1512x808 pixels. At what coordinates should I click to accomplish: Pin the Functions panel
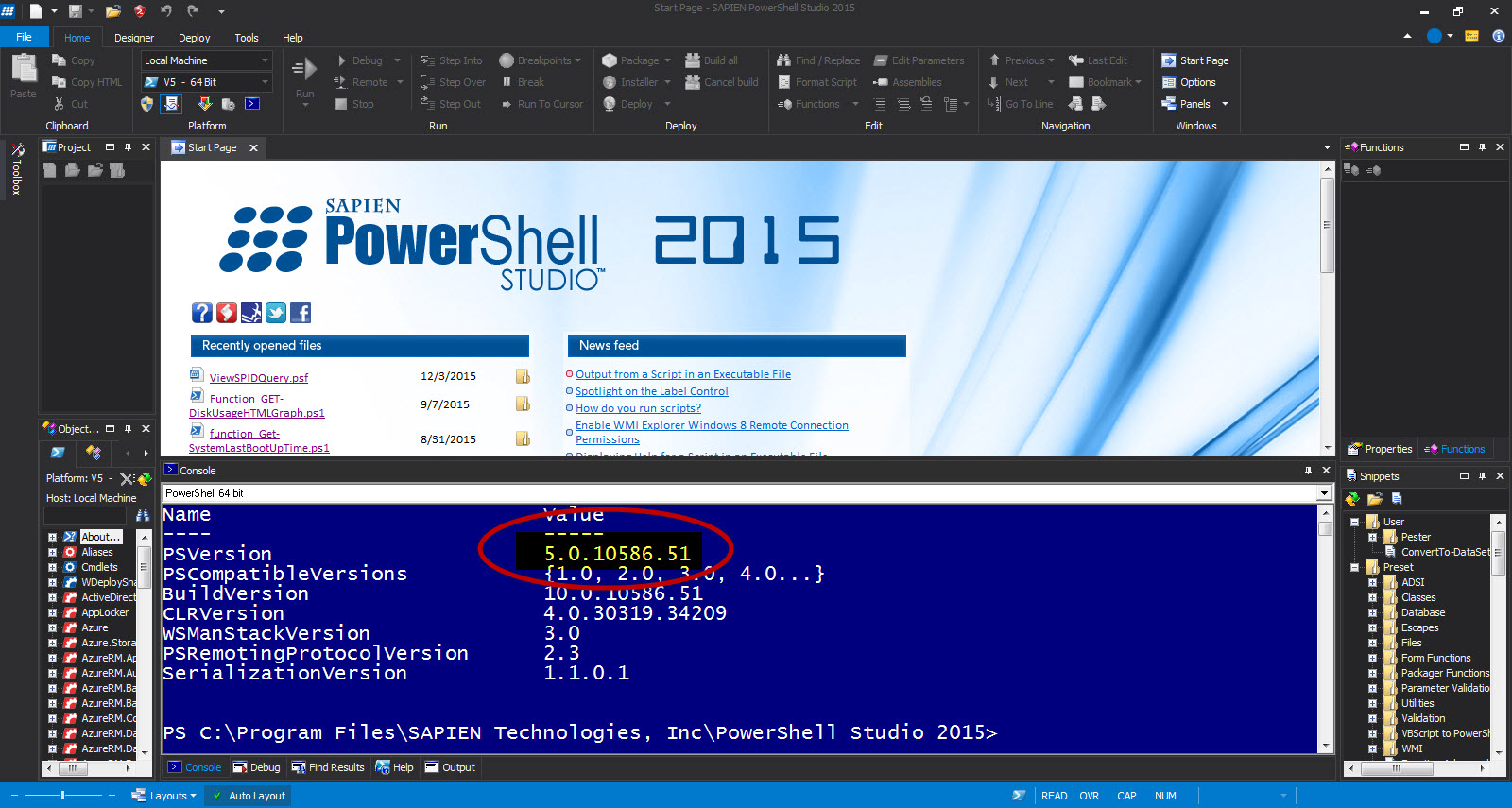(x=1482, y=147)
